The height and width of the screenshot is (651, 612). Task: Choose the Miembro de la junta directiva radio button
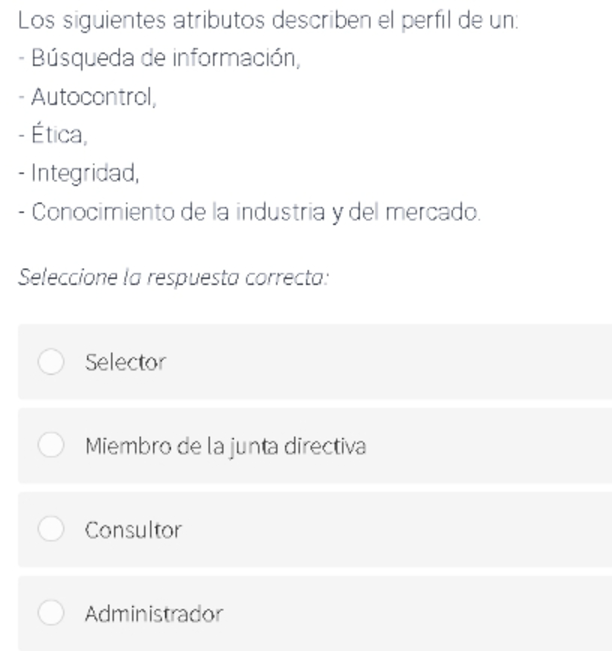[x=51, y=445]
